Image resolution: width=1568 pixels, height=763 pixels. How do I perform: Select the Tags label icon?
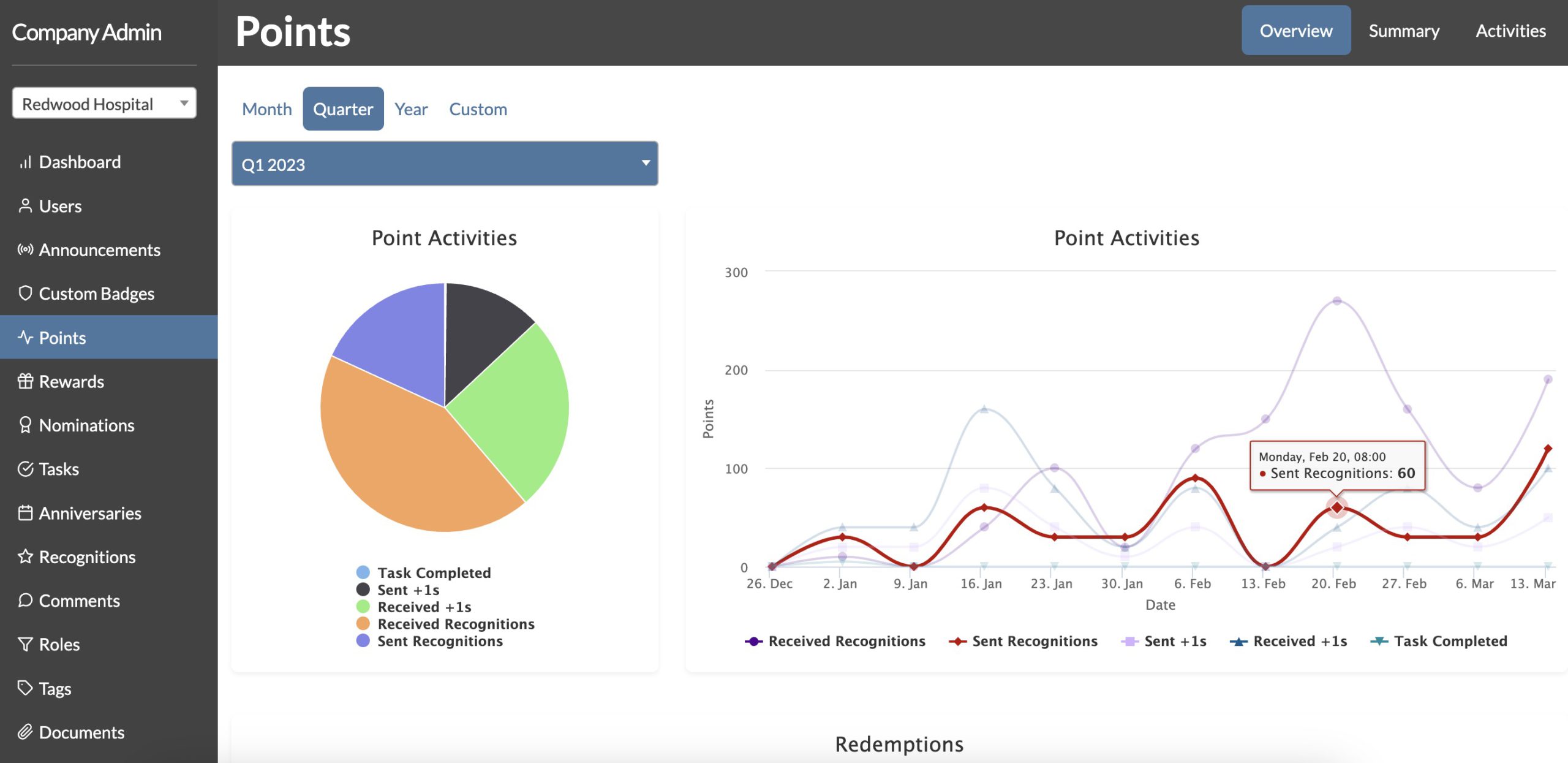pyautogui.click(x=24, y=688)
